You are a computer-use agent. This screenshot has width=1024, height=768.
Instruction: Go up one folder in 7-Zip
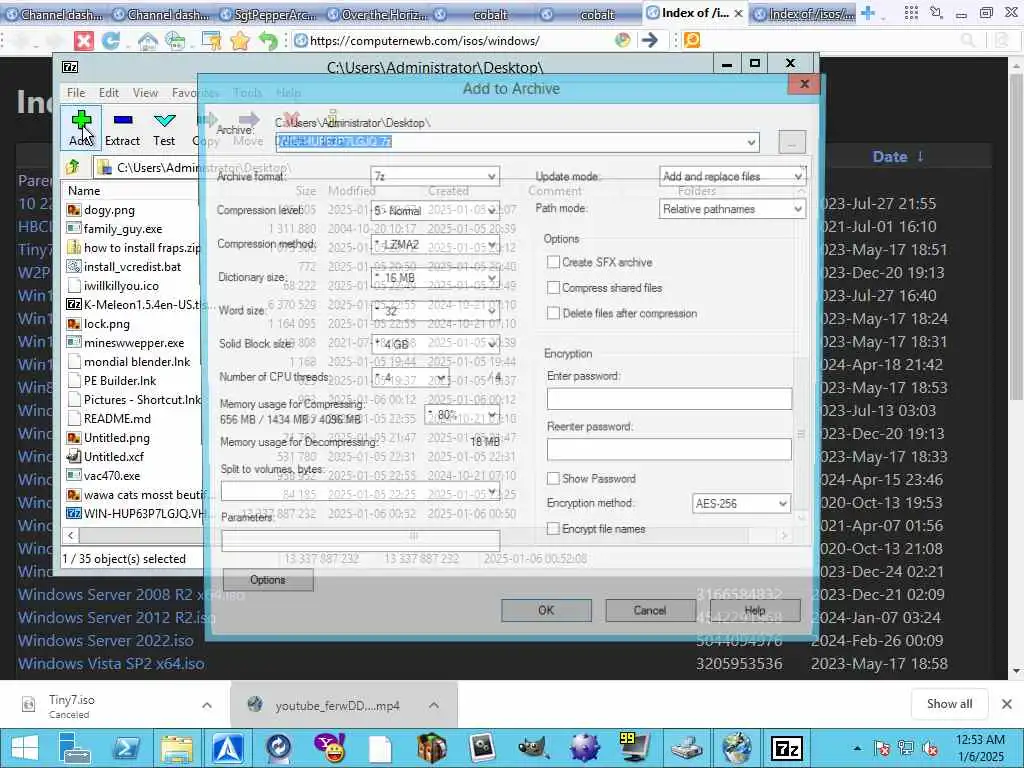(x=72, y=167)
